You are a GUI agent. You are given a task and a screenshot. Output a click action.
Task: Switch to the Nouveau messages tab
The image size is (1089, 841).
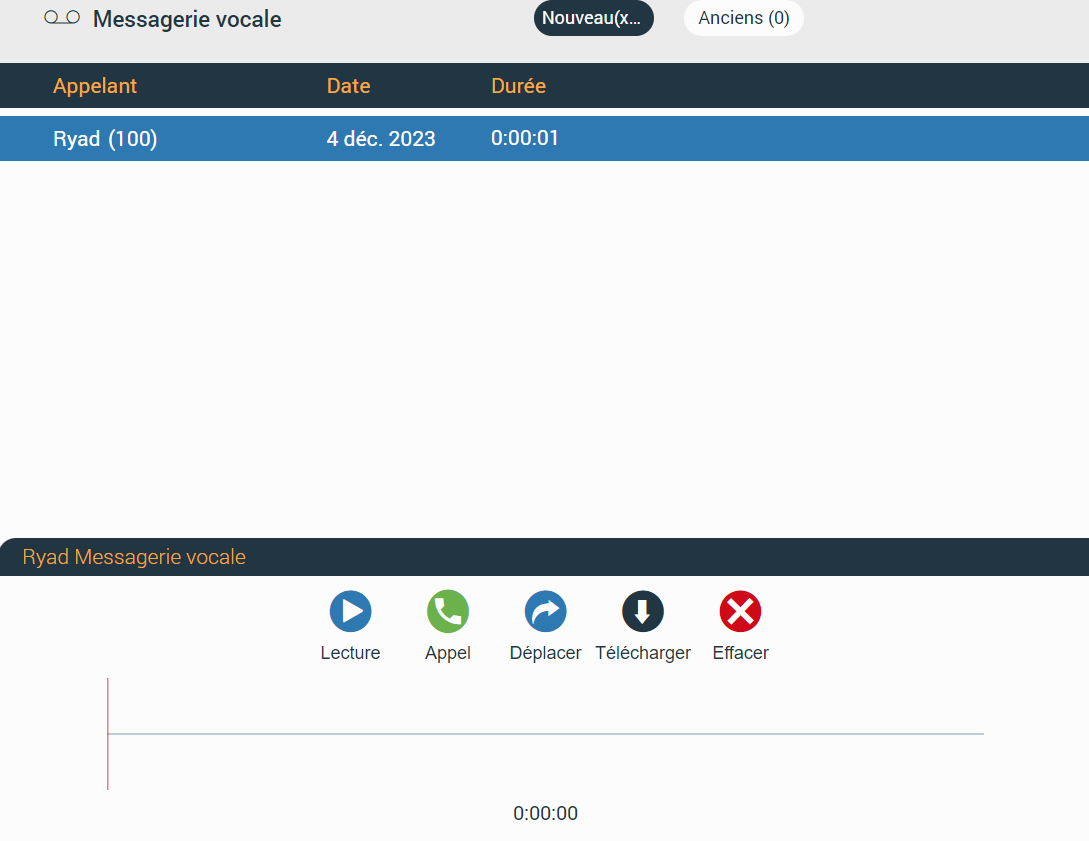coord(593,18)
